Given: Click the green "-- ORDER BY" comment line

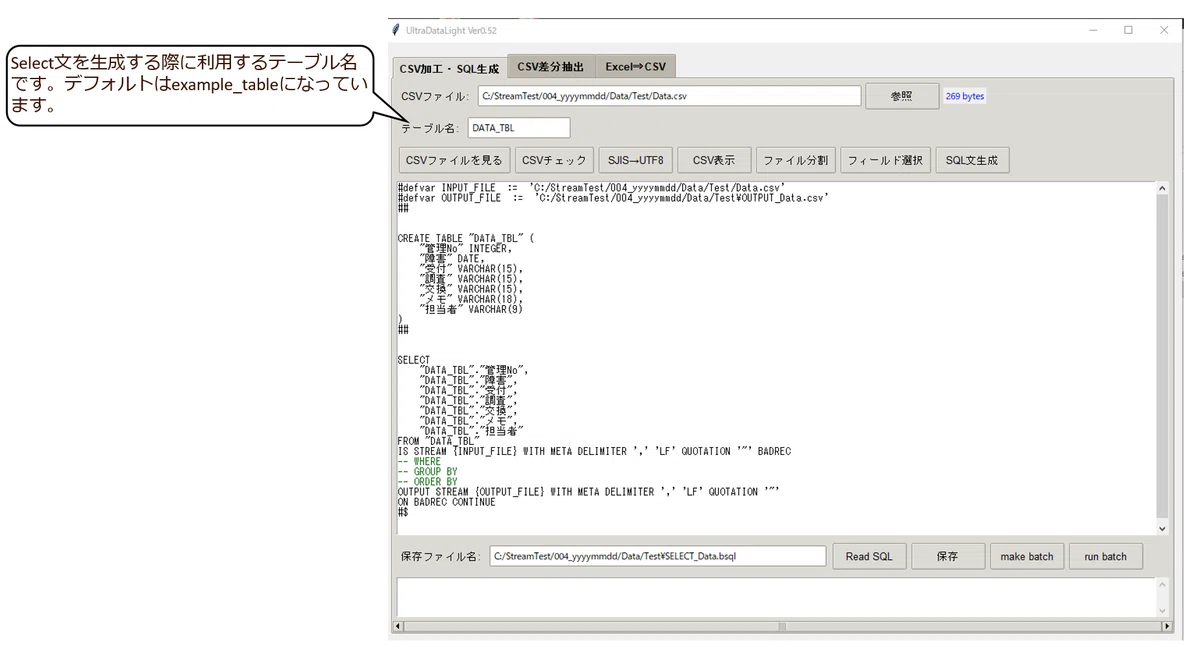Looking at the screenshot, I should tap(427, 482).
